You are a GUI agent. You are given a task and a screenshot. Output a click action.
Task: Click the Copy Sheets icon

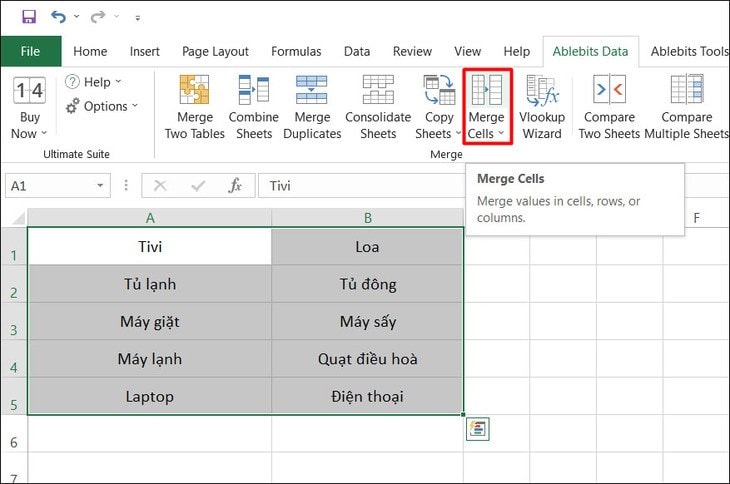[439, 90]
